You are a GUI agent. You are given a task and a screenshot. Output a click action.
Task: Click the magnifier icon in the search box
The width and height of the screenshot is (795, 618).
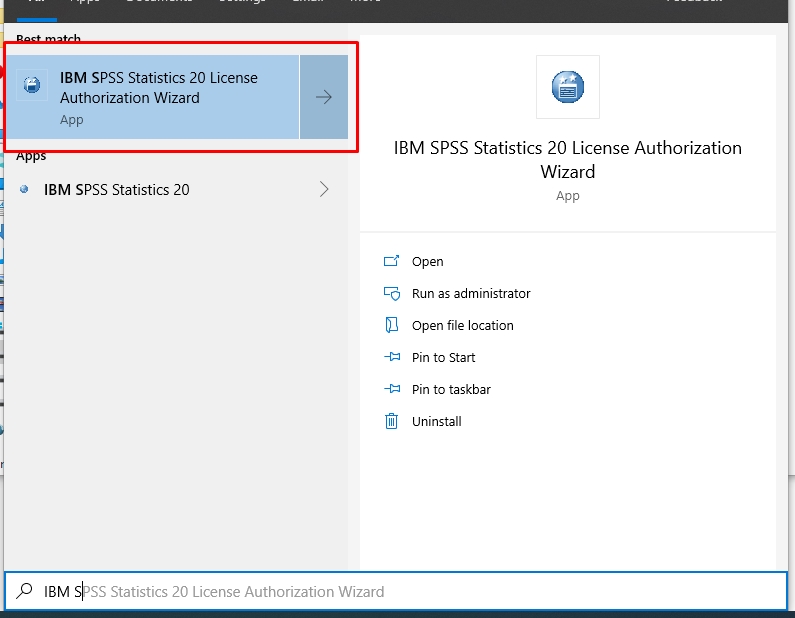(26, 591)
